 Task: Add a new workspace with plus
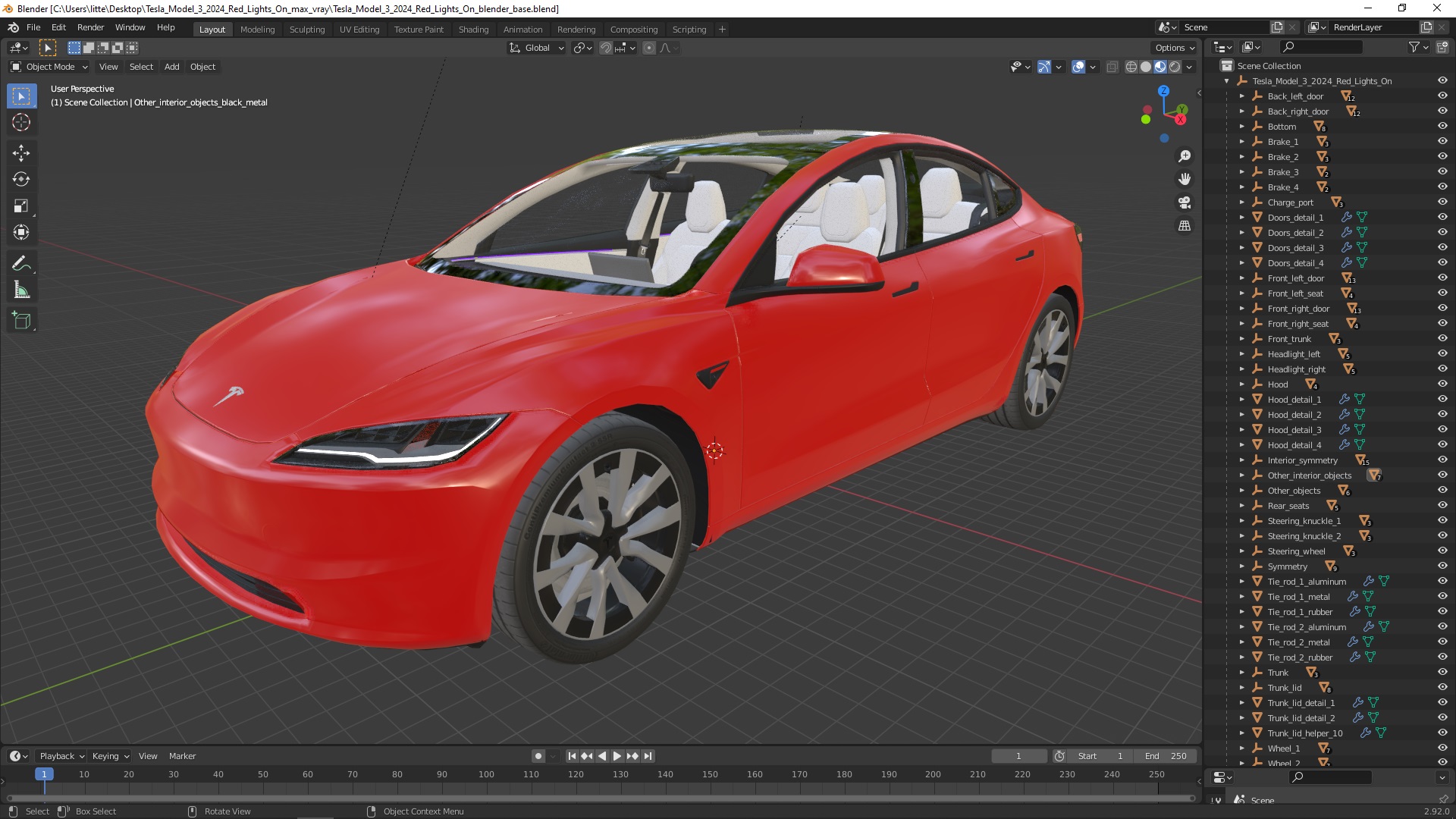click(x=722, y=30)
